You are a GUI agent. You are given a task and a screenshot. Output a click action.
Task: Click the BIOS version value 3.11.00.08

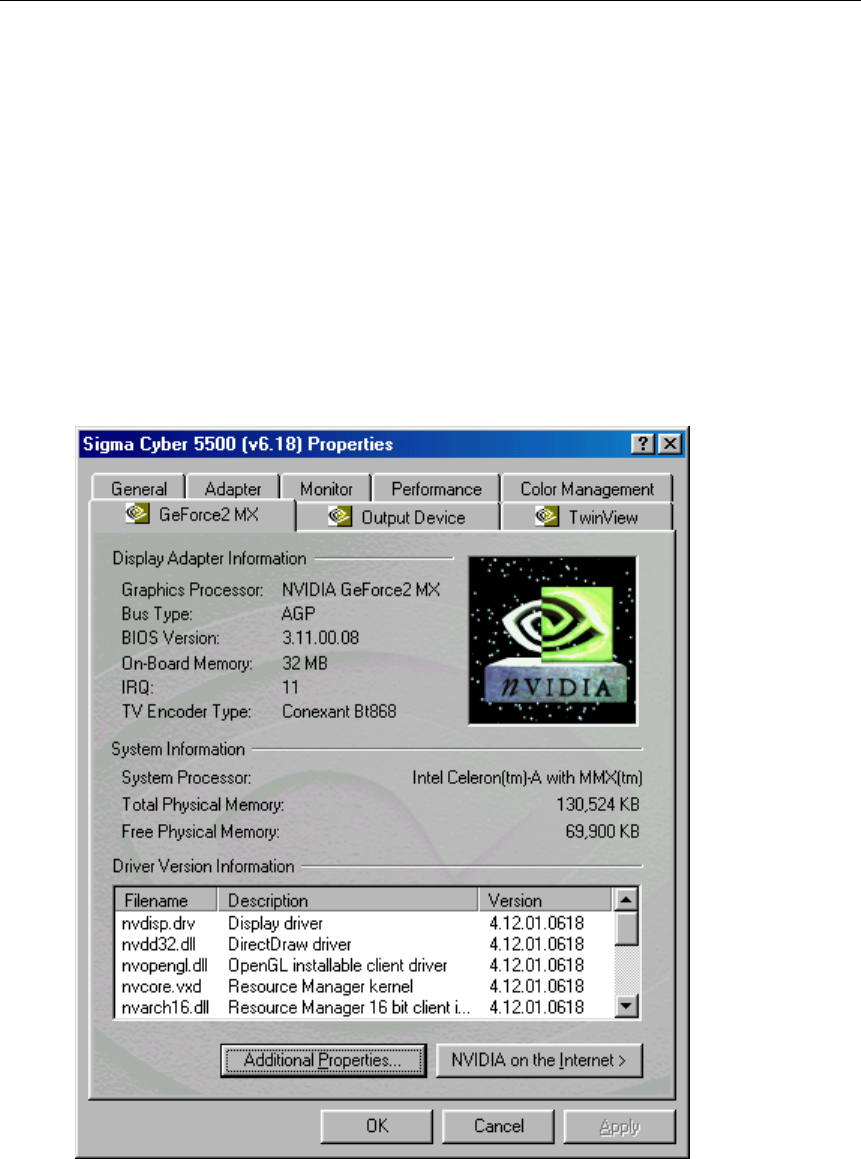[320, 637]
